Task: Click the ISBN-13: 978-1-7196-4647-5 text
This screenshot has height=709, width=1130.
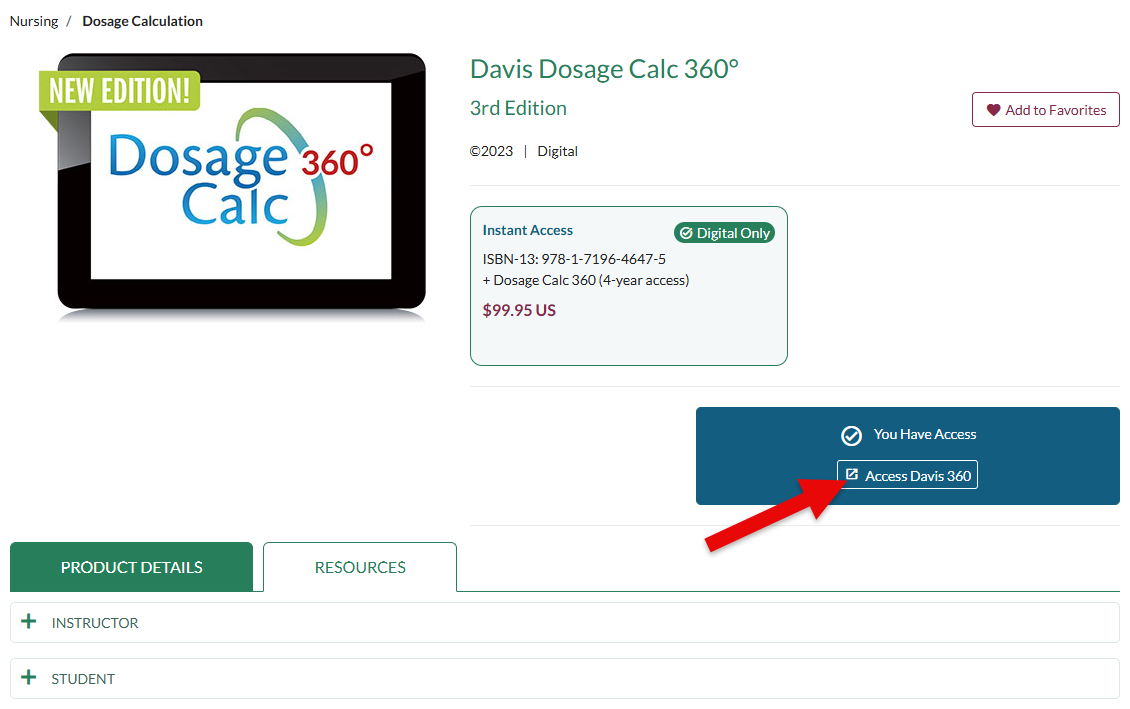Action: click(574, 259)
